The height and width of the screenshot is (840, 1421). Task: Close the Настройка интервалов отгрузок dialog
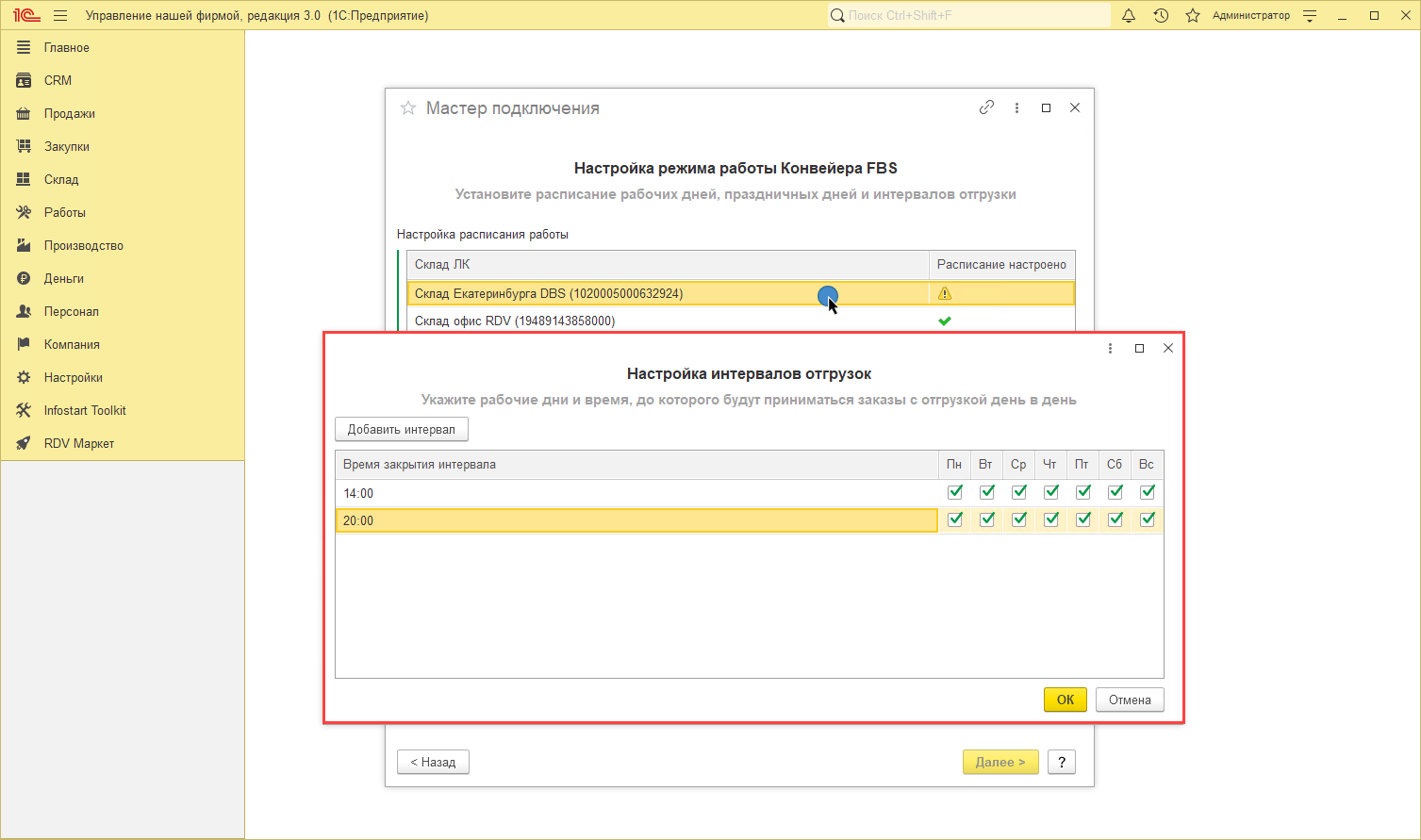[1168, 349]
